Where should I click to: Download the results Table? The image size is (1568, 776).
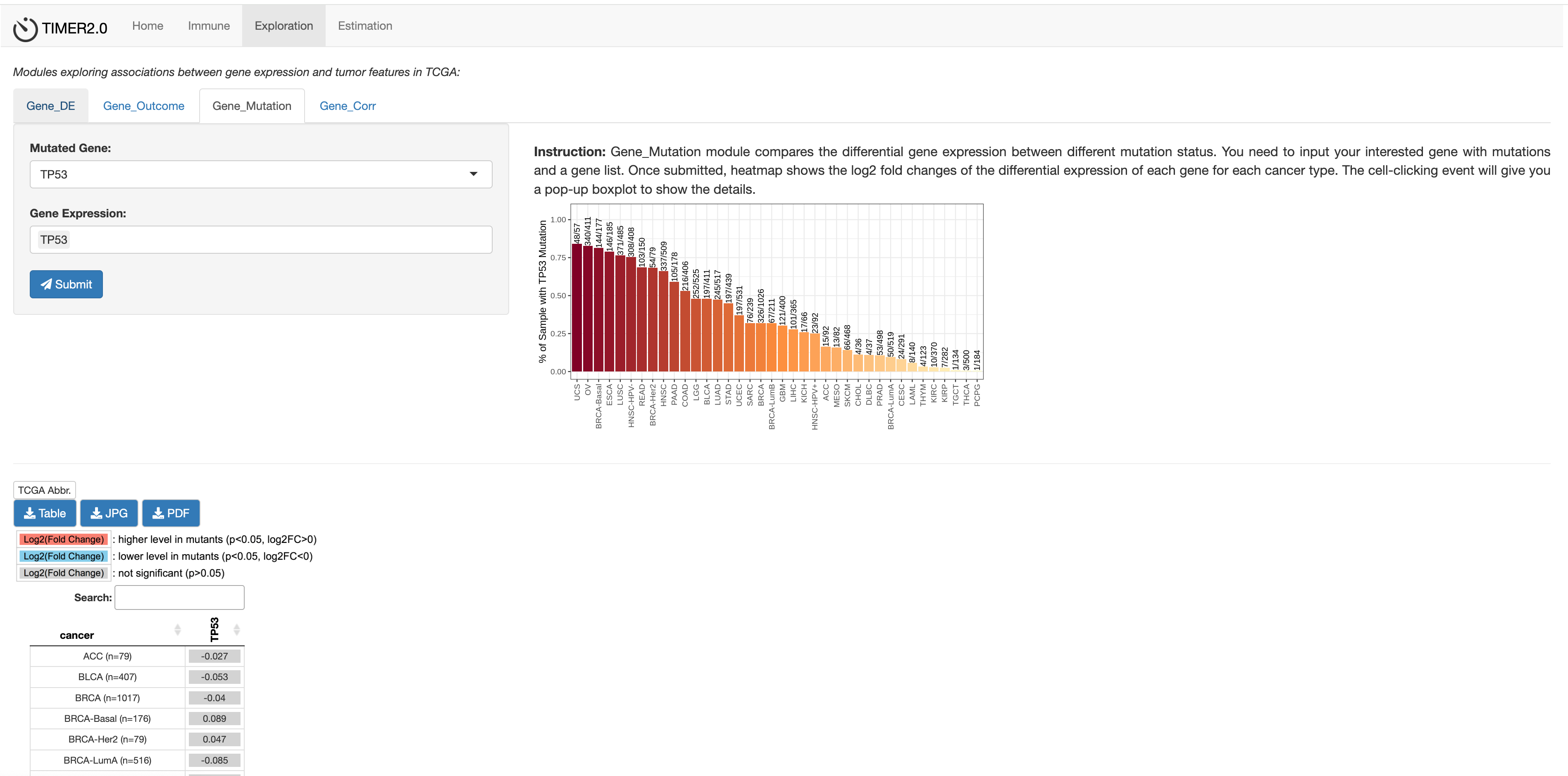[45, 513]
